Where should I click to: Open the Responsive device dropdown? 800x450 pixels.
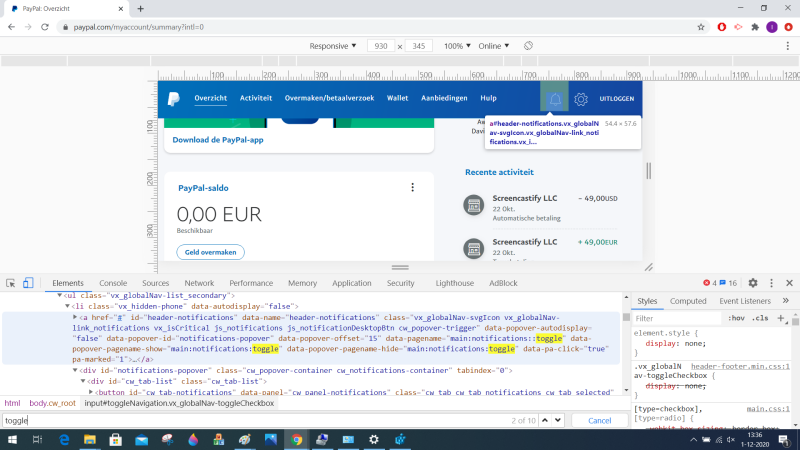coord(333,46)
